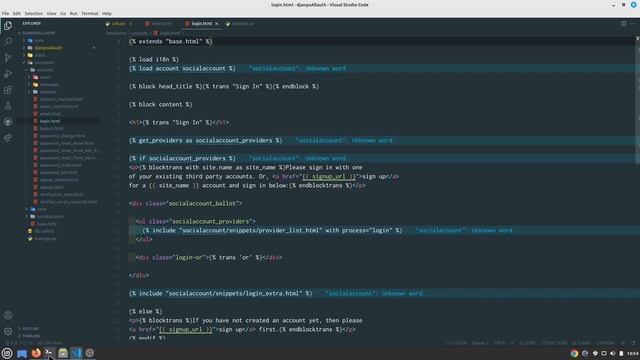Open signup.html in the file tree

pos(51,187)
